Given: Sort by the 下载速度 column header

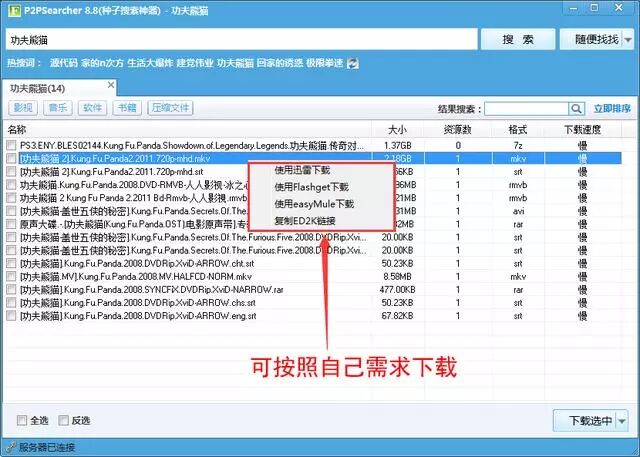Looking at the screenshot, I should [582, 130].
